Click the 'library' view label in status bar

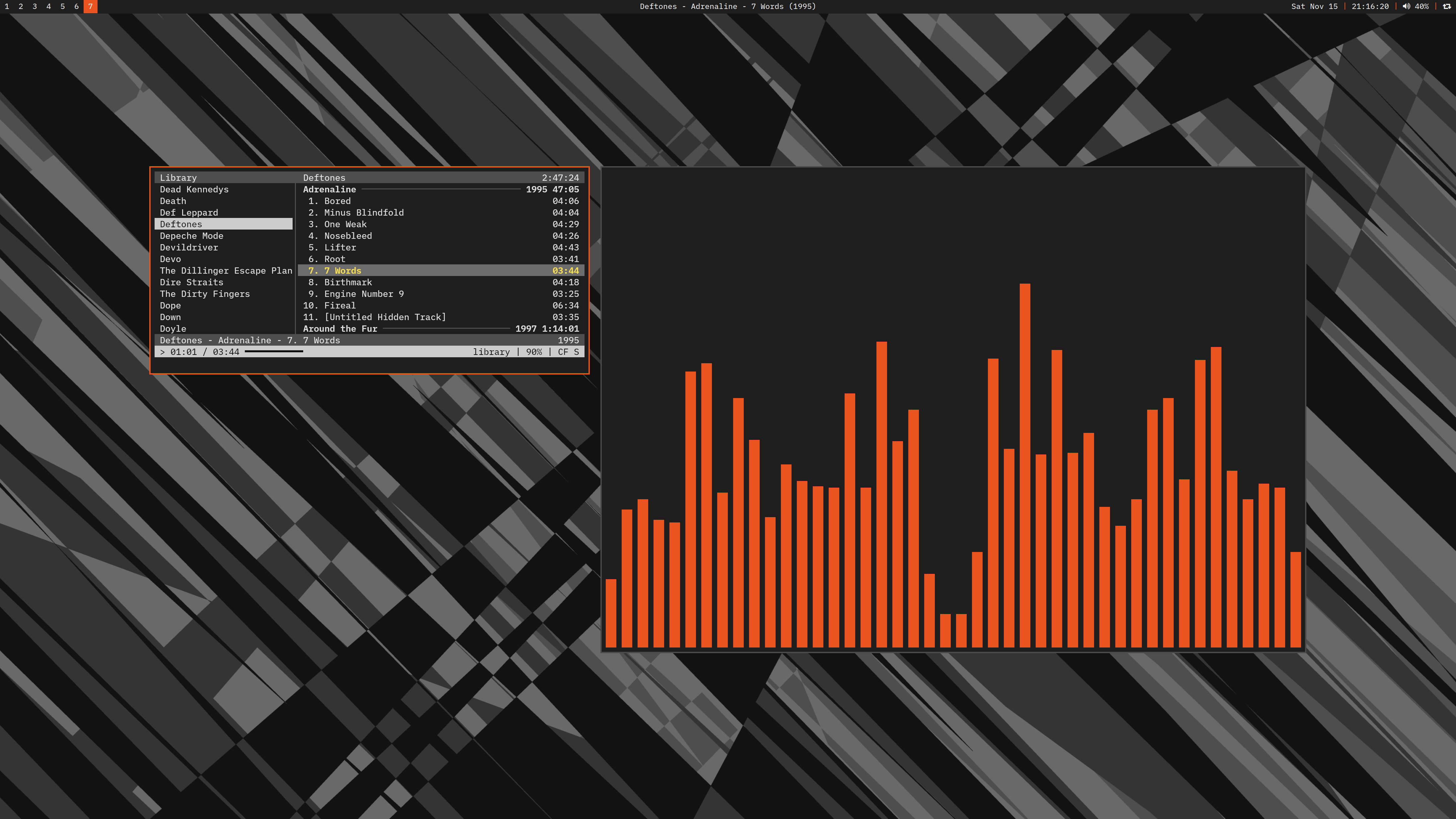tap(491, 352)
